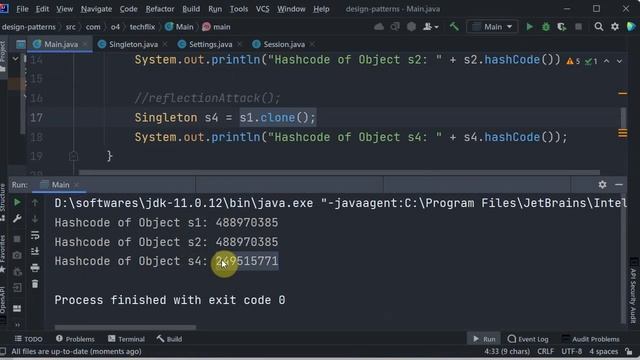Click the stop process square in toolbar
Image resolution: width=640 pixels, height=360 pixels.
click(x=578, y=27)
